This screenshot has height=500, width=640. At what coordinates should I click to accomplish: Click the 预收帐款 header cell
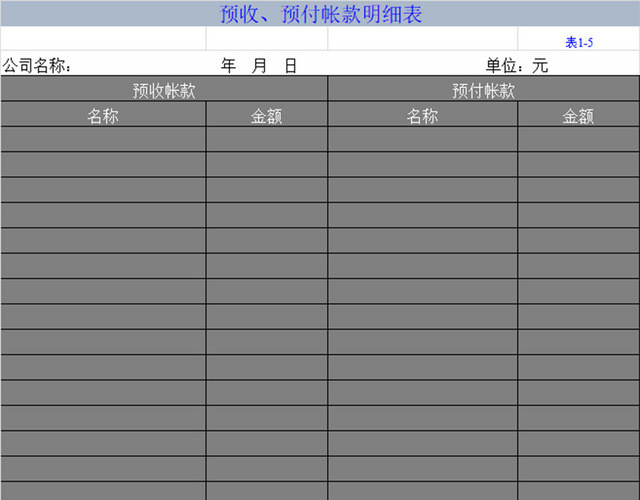click(x=164, y=89)
